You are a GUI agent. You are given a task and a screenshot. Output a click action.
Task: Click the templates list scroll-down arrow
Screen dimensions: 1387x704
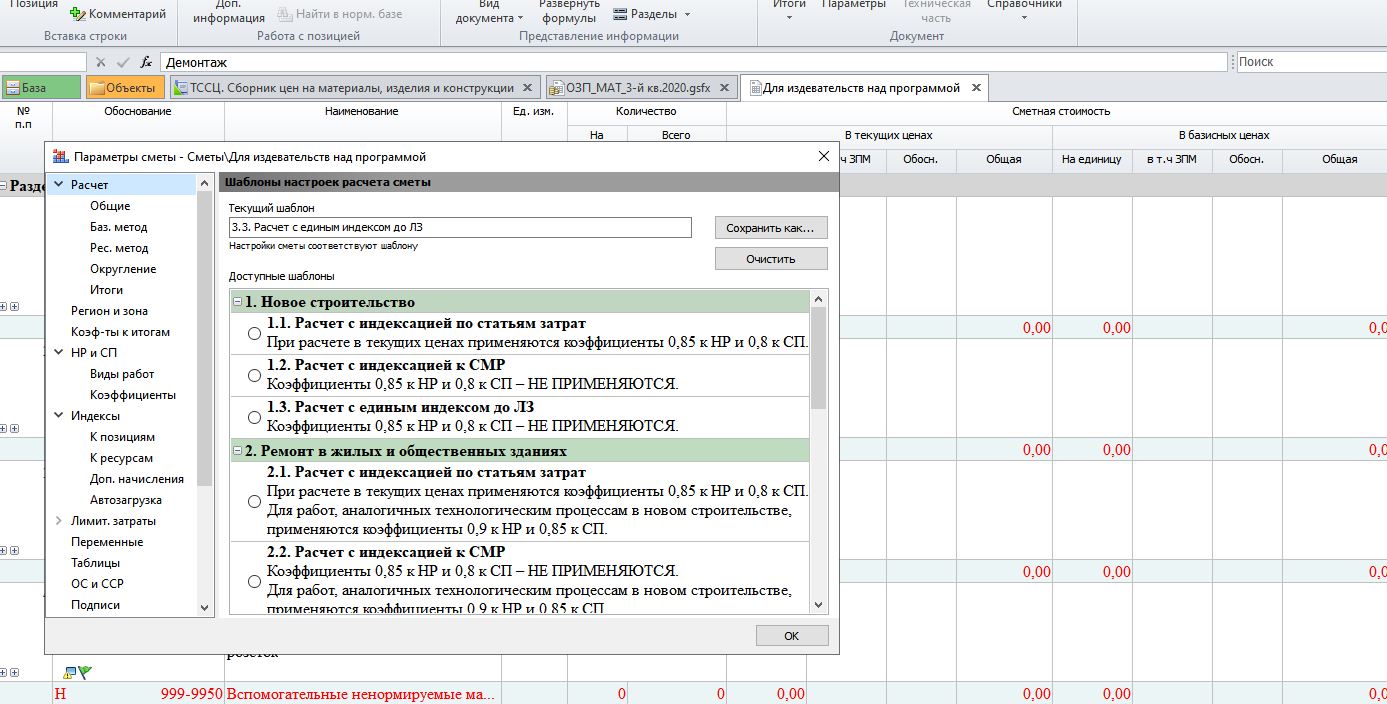click(x=819, y=605)
